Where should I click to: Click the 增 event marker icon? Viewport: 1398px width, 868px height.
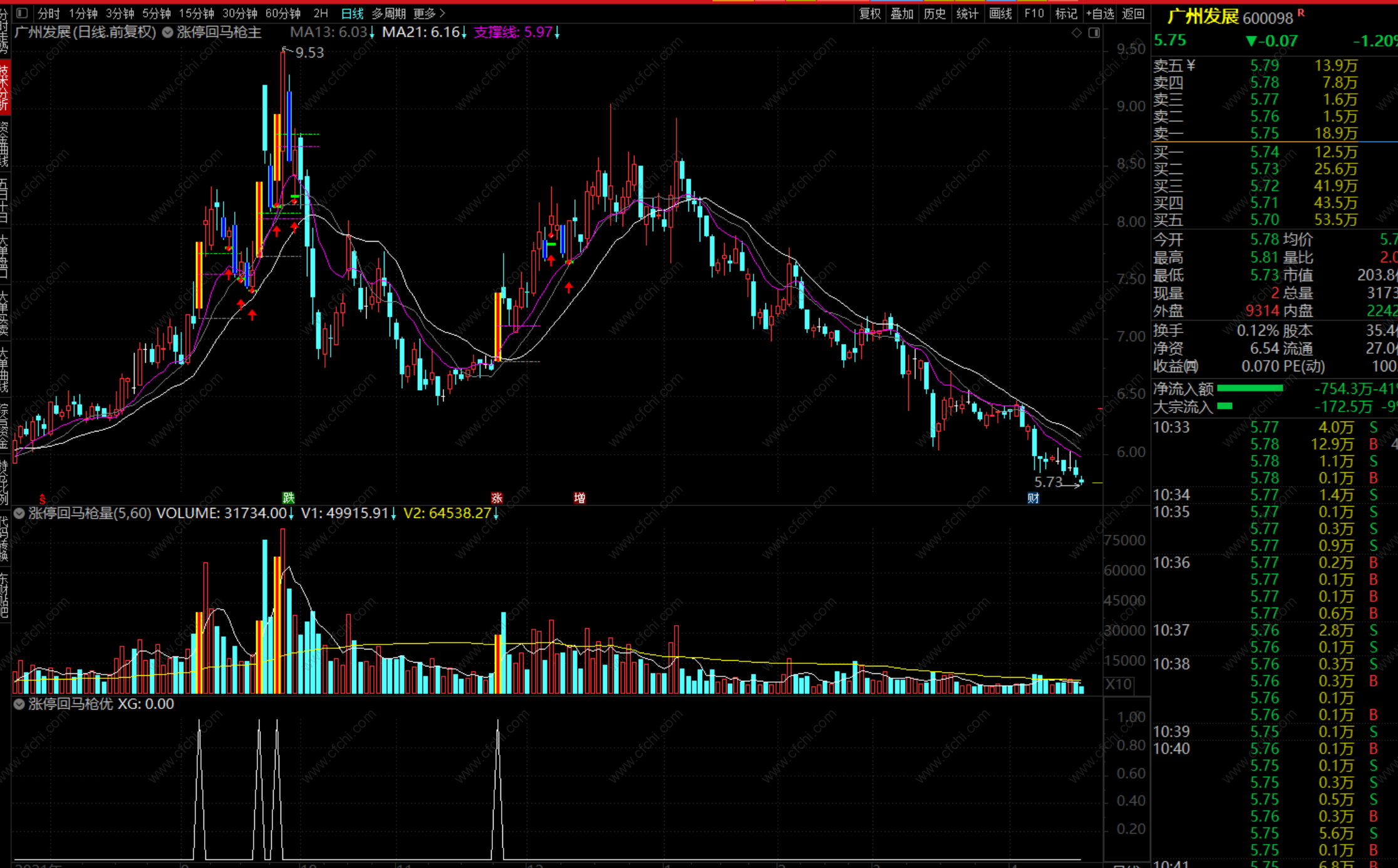[x=579, y=498]
